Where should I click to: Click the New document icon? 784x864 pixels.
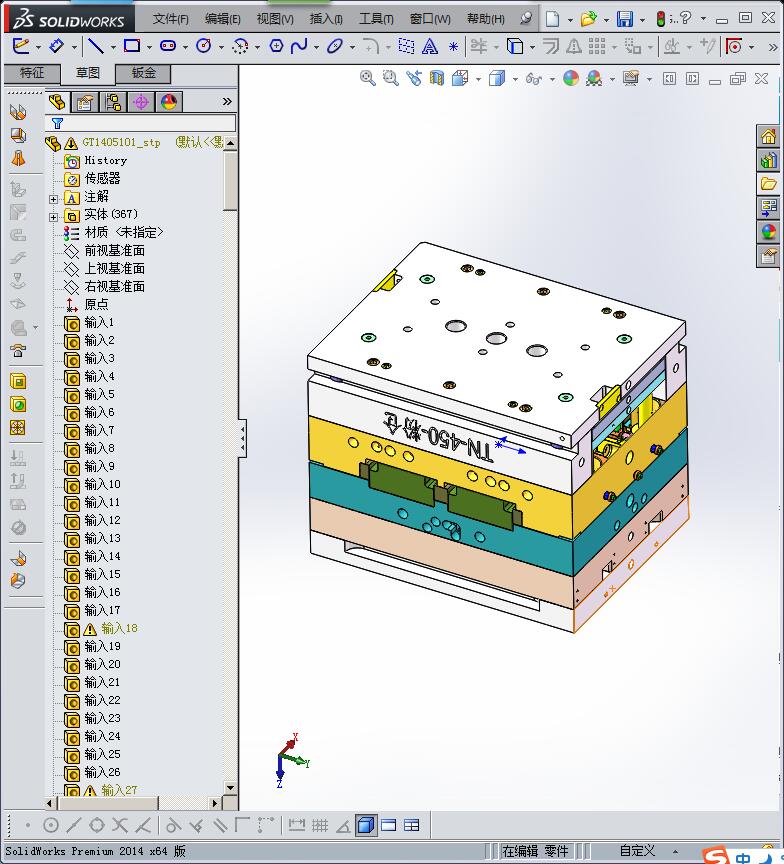(552, 19)
